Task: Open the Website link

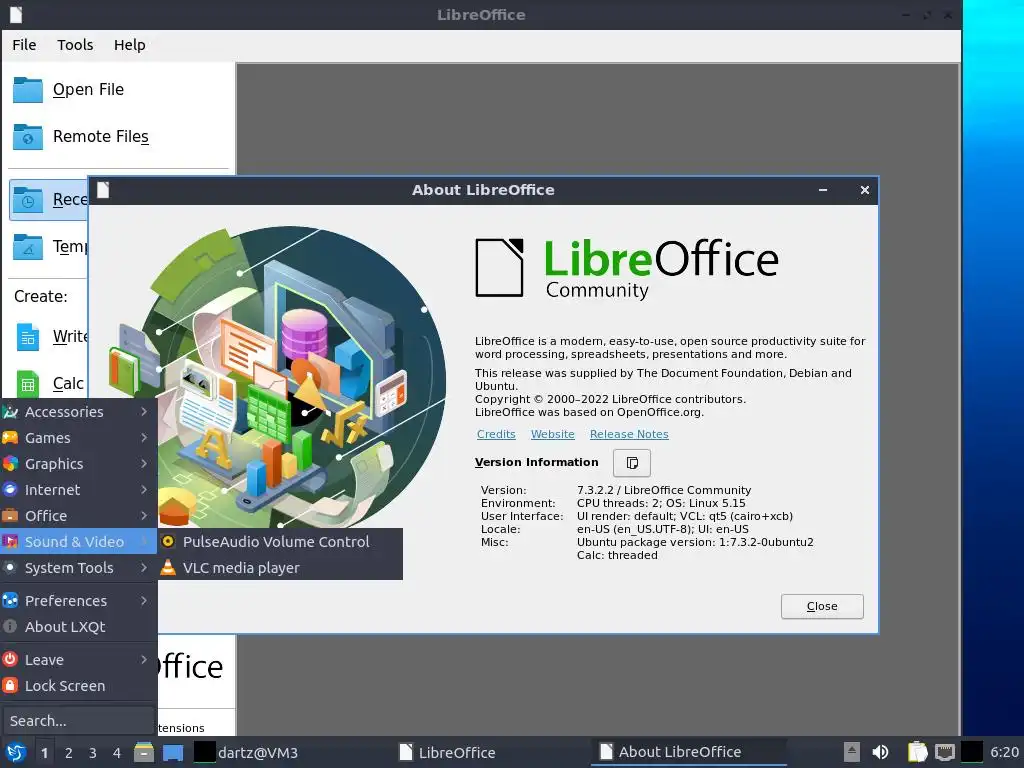Action: click(552, 434)
